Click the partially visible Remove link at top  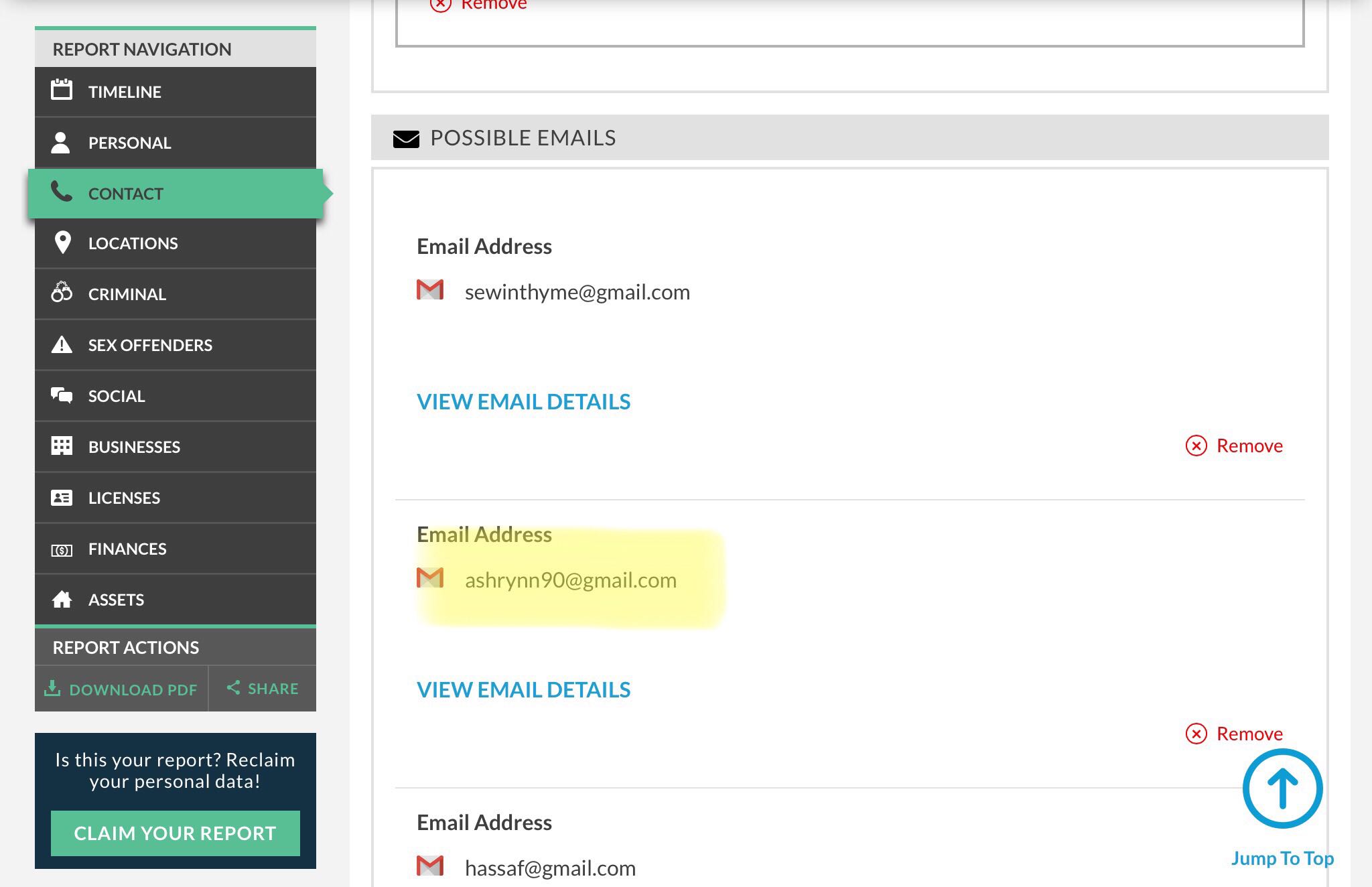(478, 5)
